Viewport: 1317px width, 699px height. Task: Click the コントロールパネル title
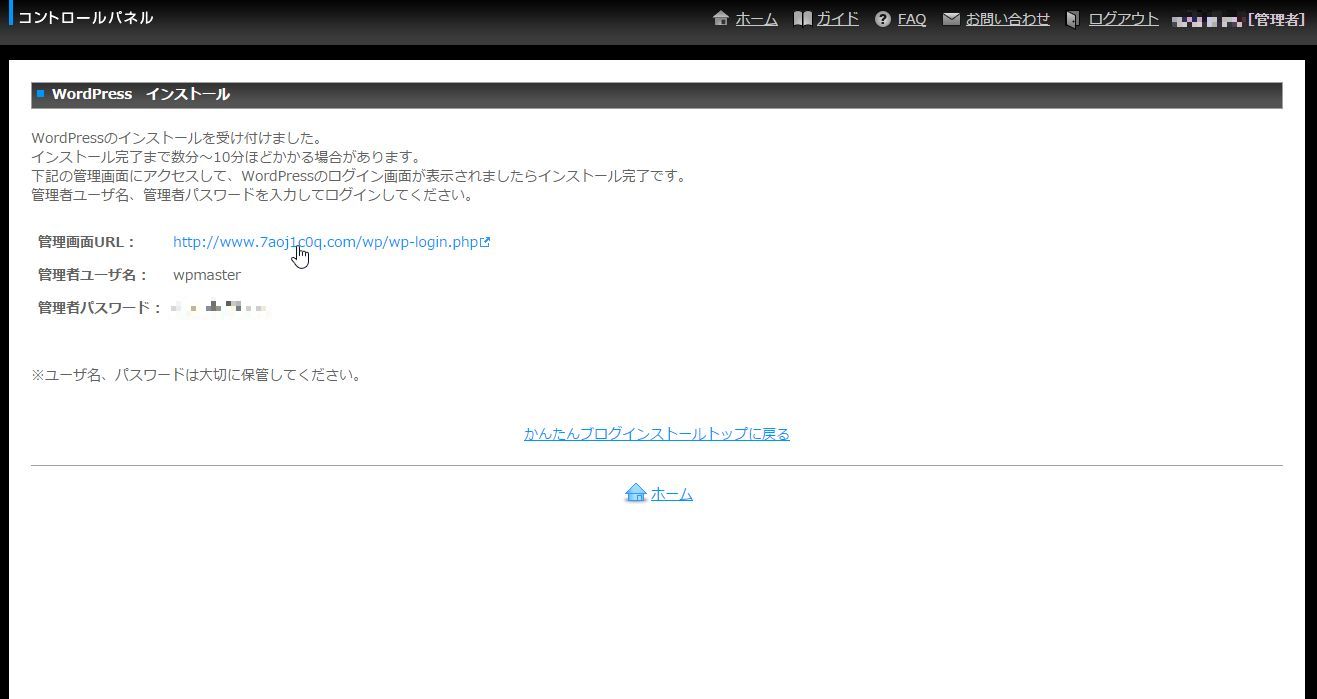pos(86,18)
